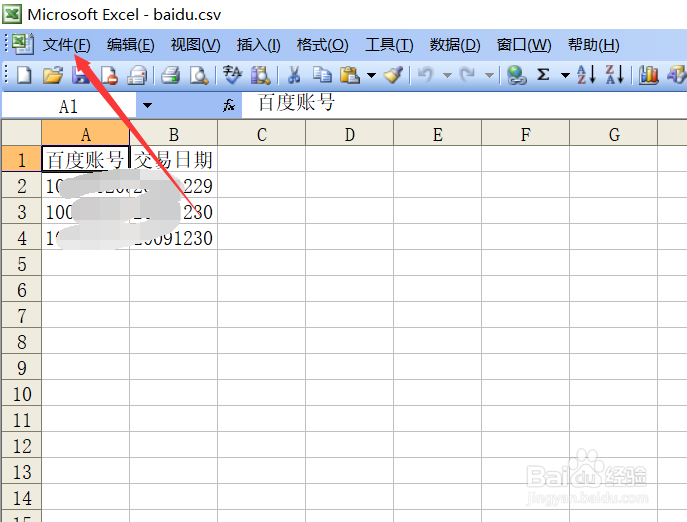
Task: Open the 文件(F) menu
Action: [67, 45]
